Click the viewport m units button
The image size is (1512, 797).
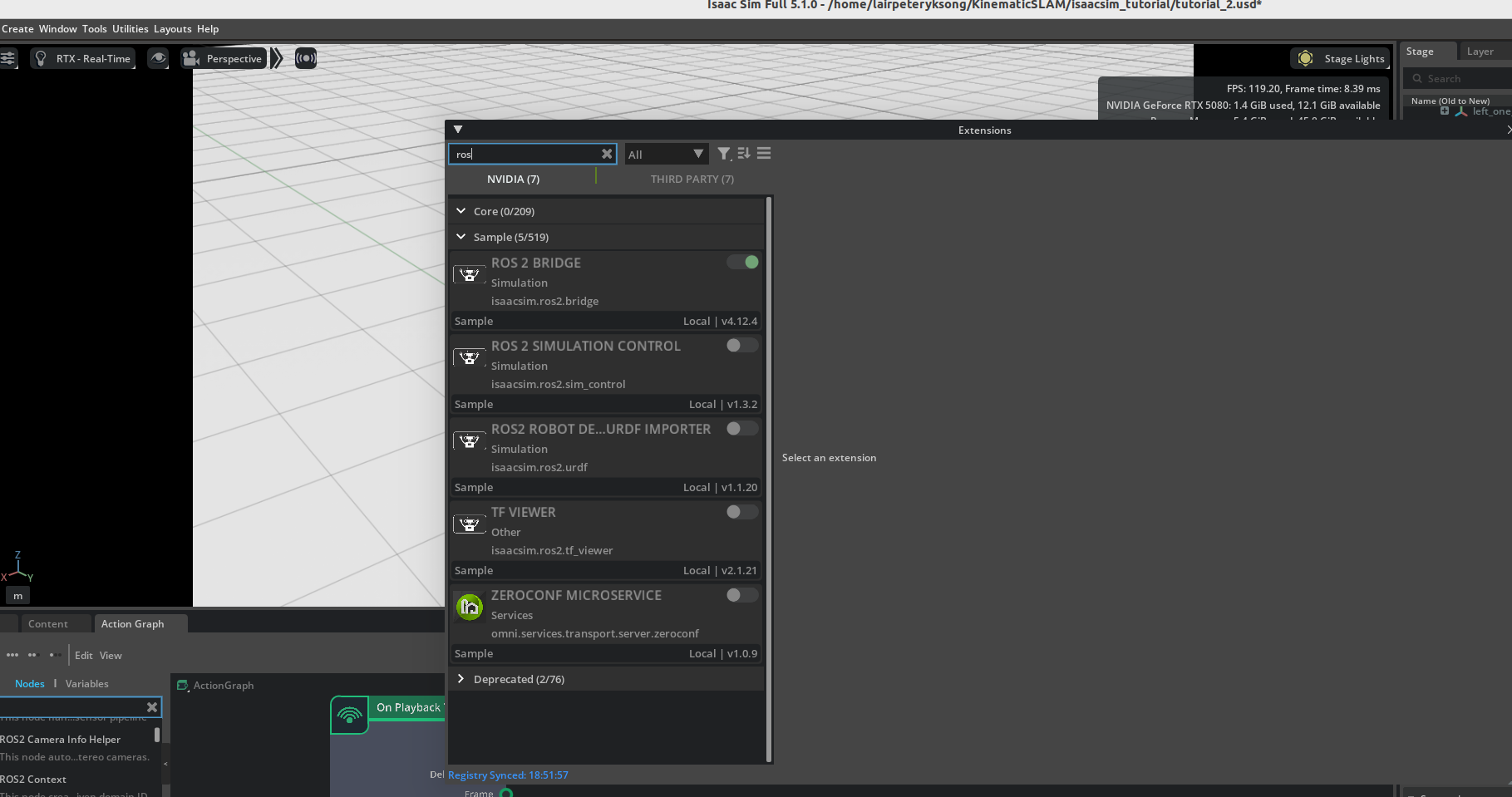[x=18, y=595]
